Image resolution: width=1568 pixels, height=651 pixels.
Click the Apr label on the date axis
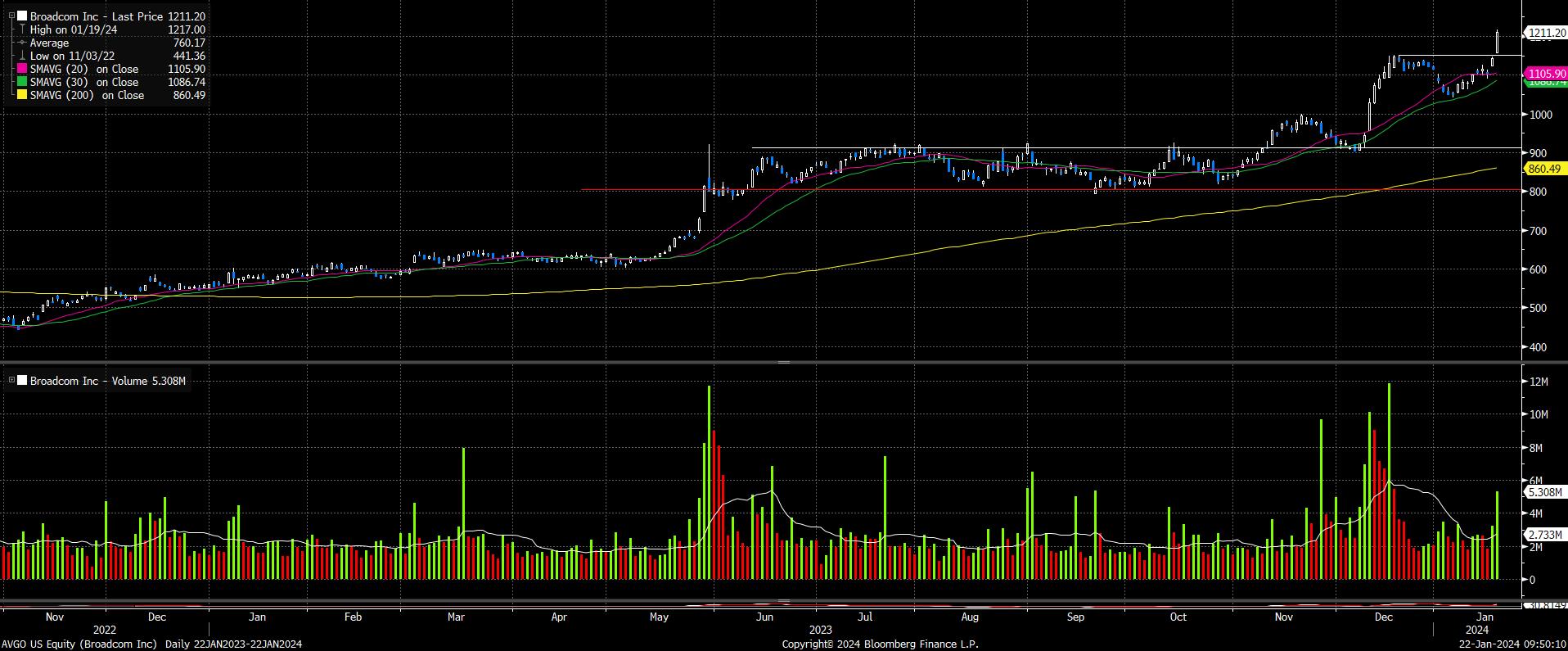[559, 617]
